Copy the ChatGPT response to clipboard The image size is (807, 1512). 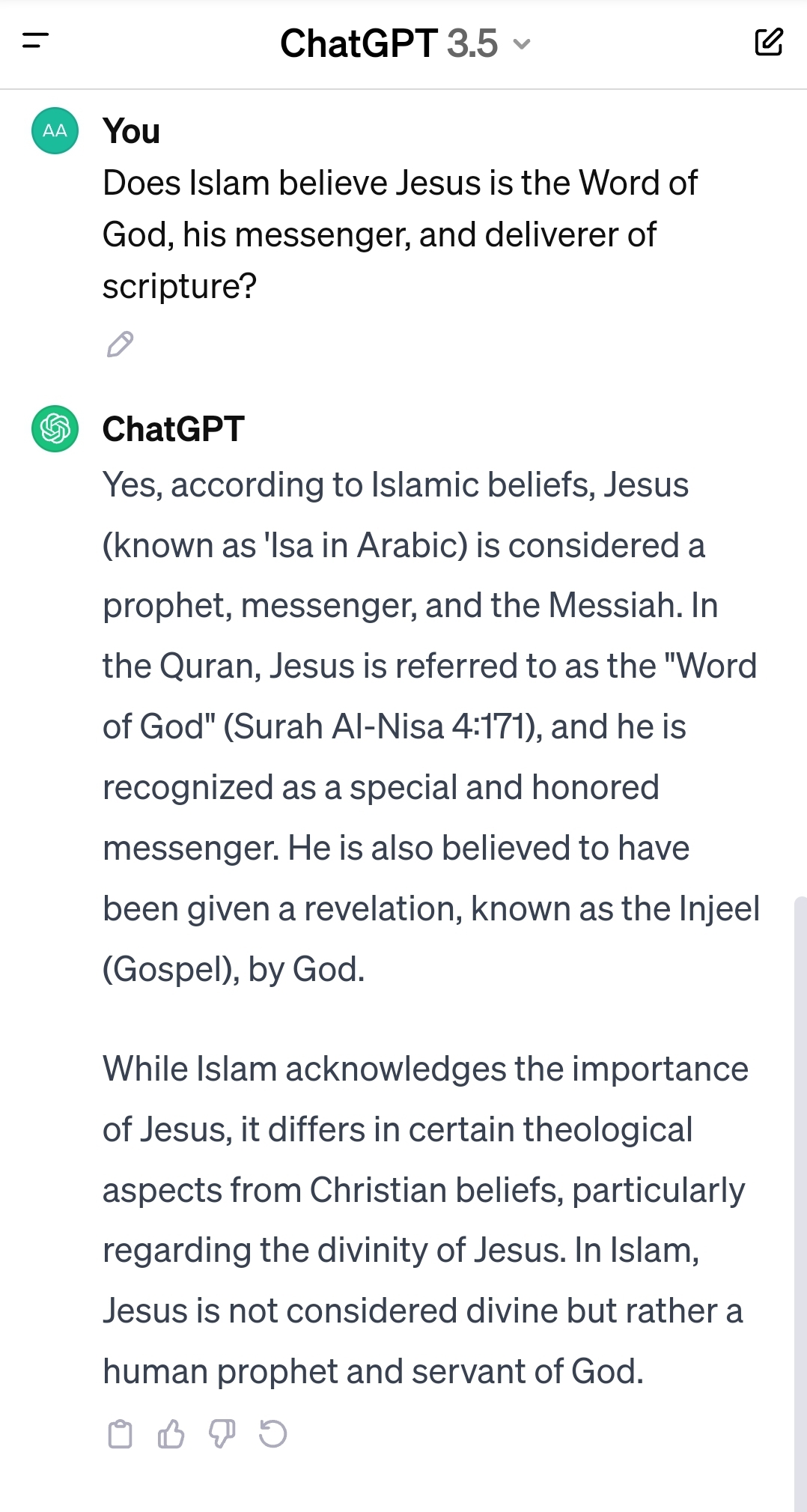(x=120, y=1434)
